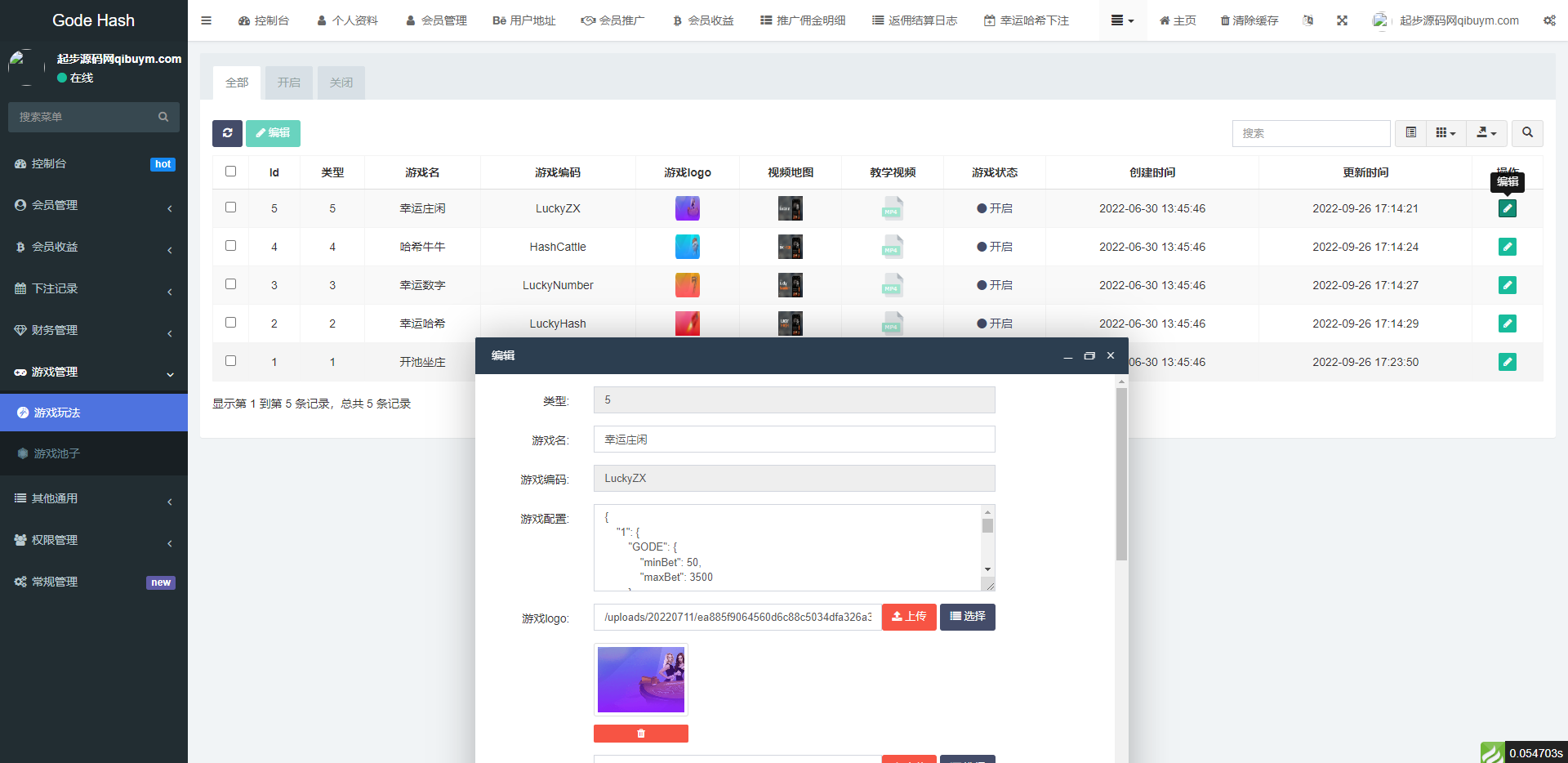Check the select-all checkbox in table header
The height and width of the screenshot is (763, 1568).
[230, 172]
